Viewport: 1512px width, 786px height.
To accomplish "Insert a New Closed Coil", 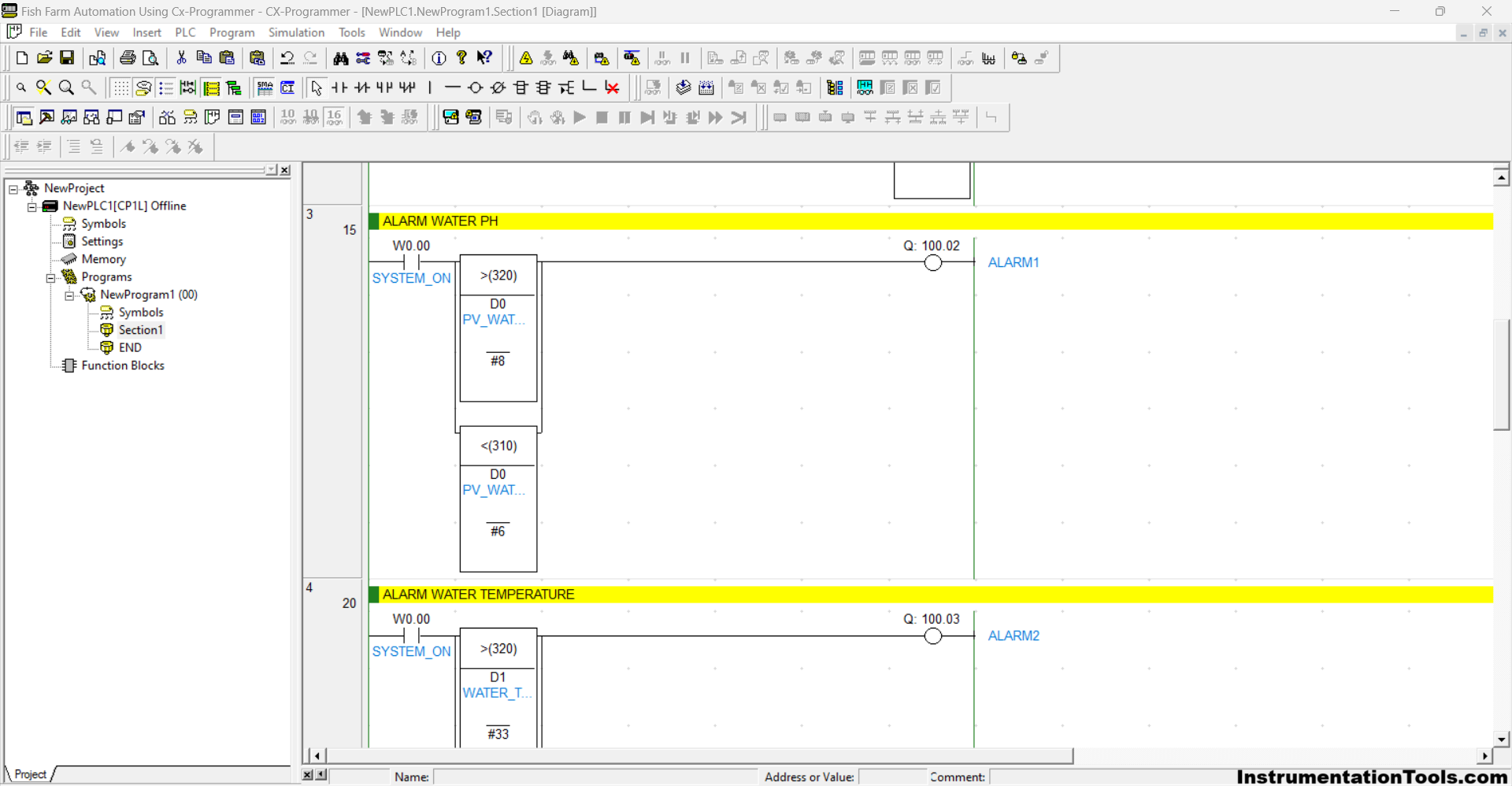I will (x=498, y=87).
